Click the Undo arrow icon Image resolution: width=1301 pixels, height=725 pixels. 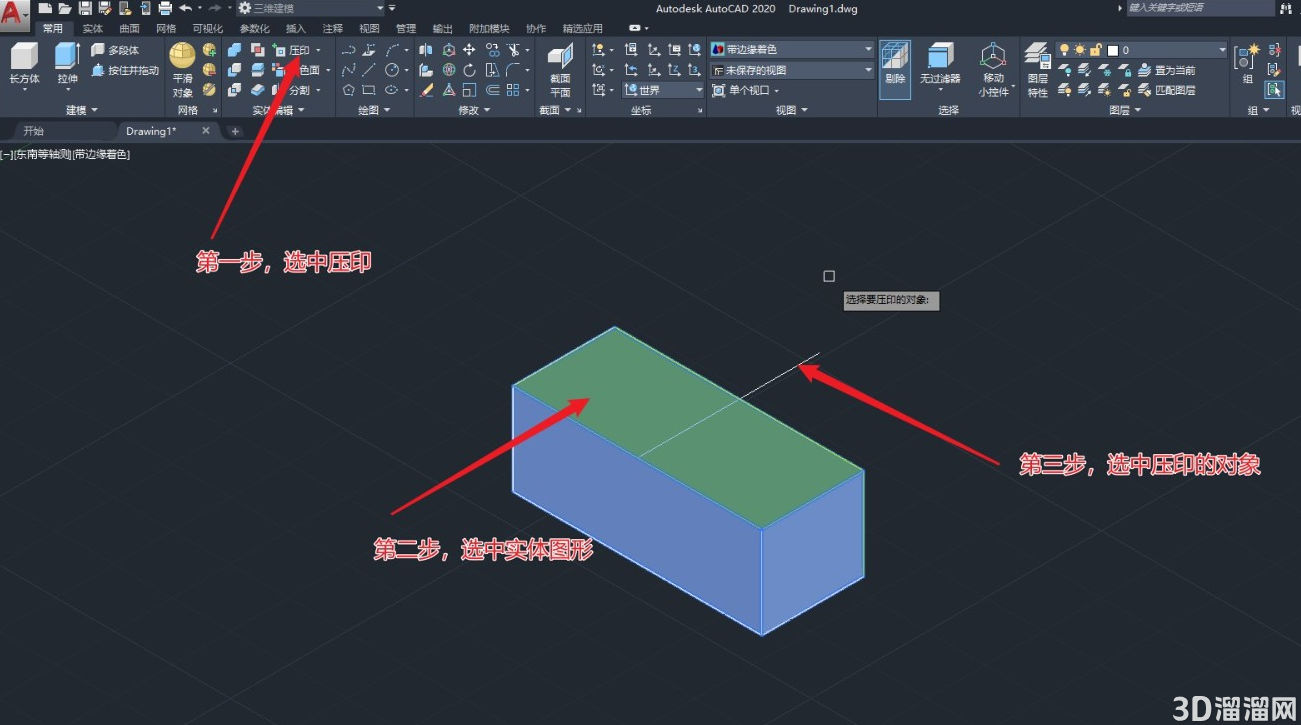pos(185,8)
